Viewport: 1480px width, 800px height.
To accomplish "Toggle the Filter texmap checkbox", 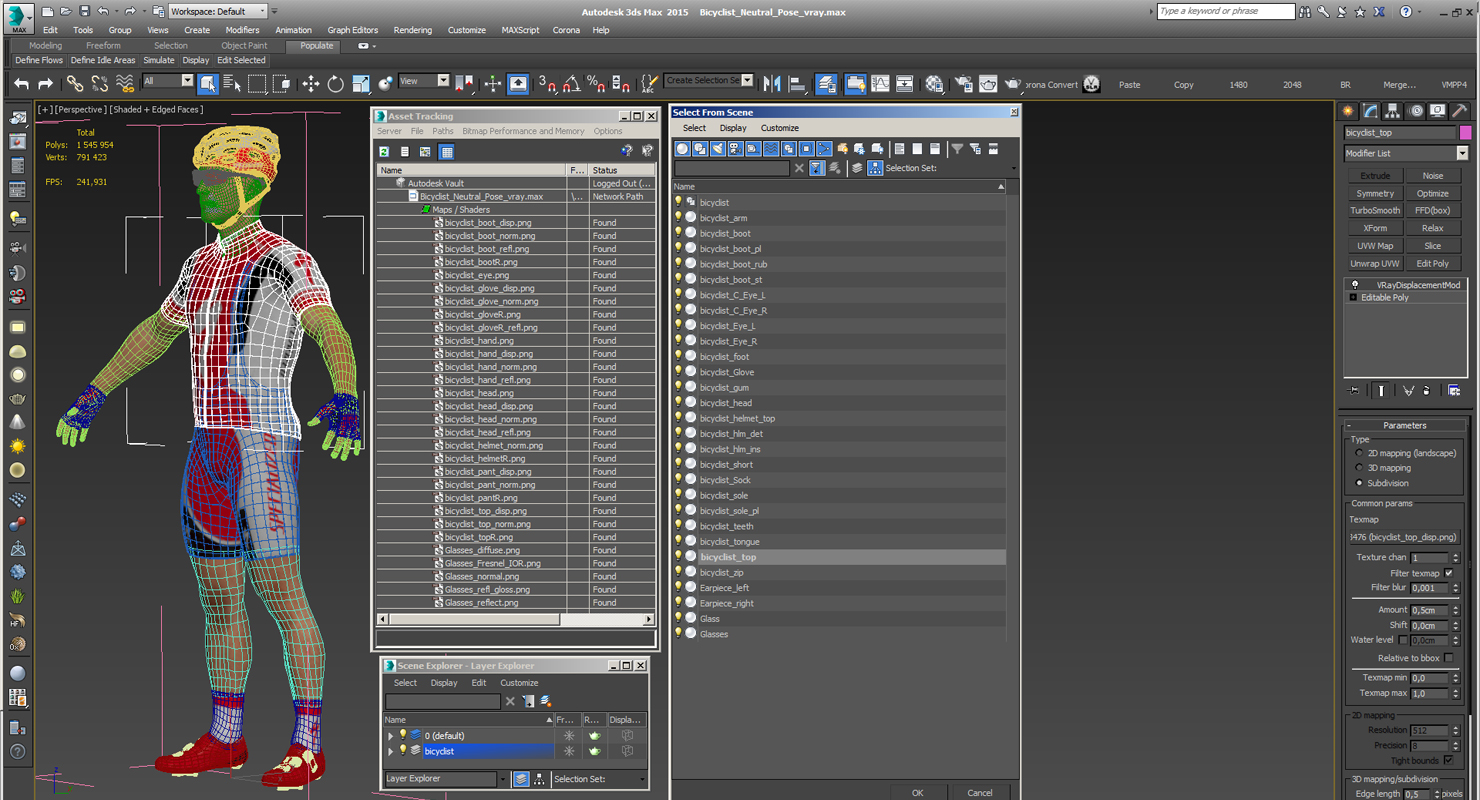I will pos(1448,573).
